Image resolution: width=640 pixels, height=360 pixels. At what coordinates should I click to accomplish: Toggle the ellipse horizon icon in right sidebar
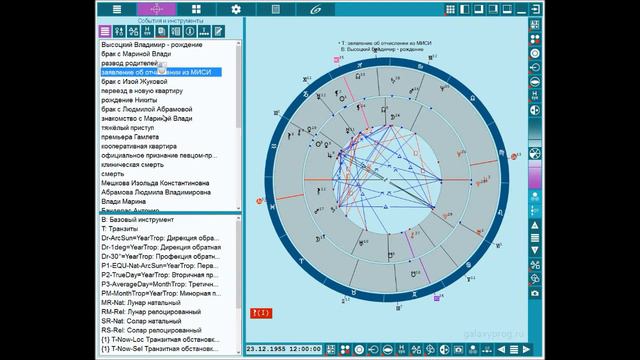[x=535, y=82]
